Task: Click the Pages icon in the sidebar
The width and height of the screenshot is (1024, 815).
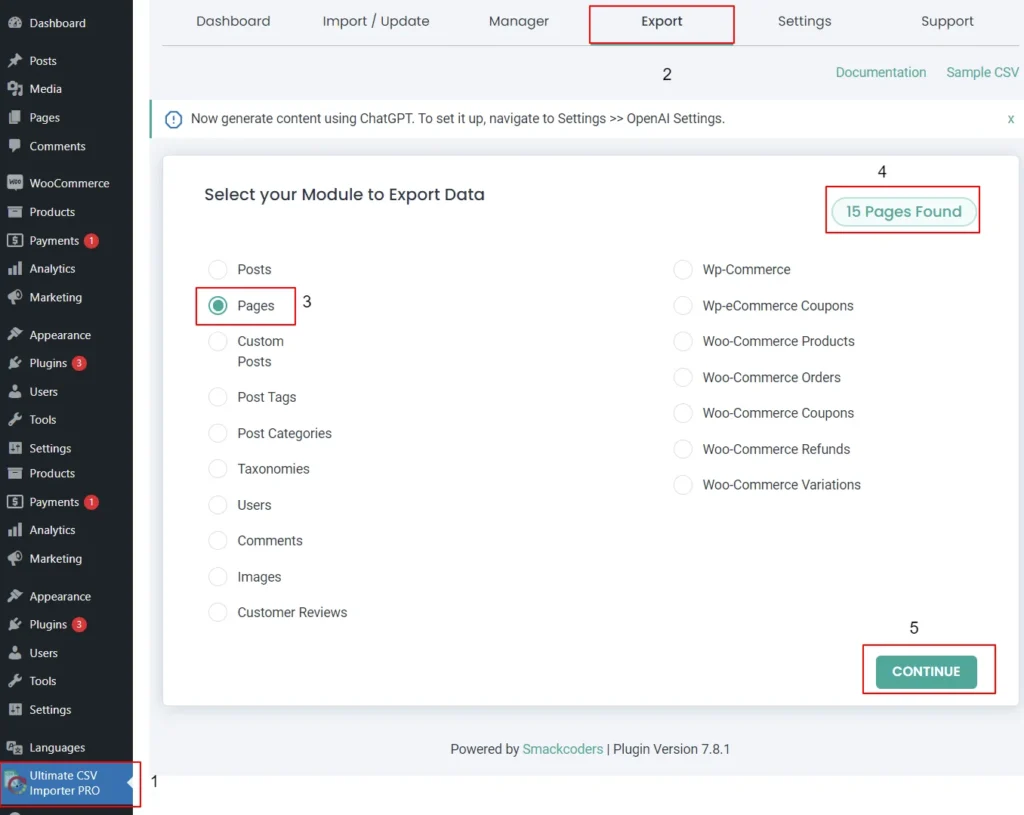Action: pyautogui.click(x=15, y=118)
